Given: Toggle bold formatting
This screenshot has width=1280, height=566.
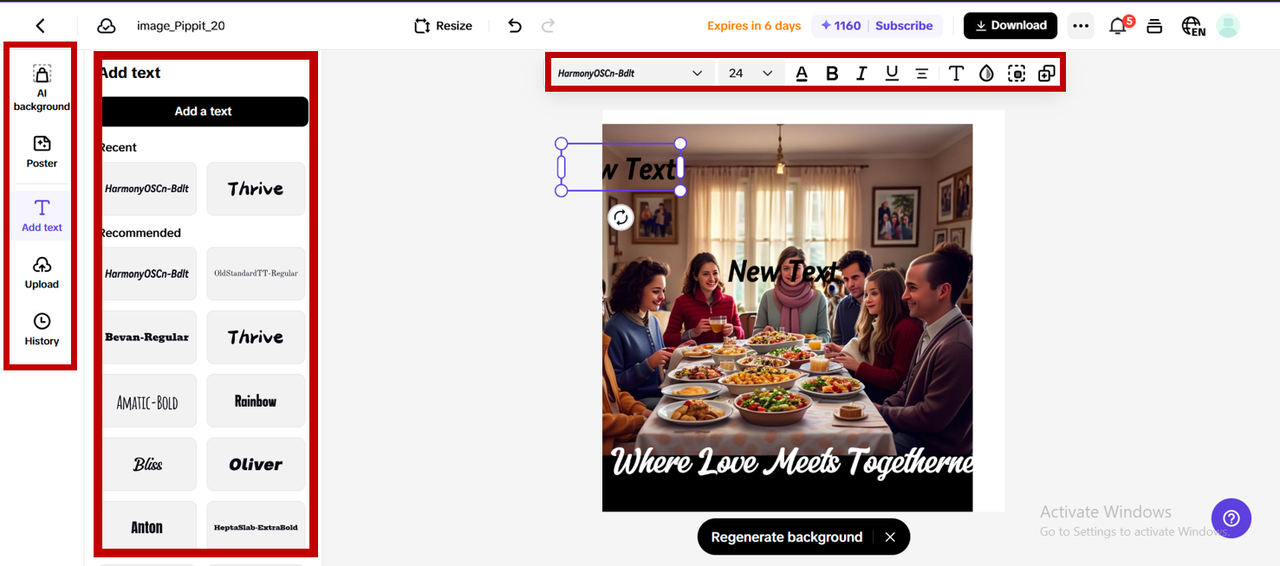Looking at the screenshot, I should pyautogui.click(x=832, y=73).
